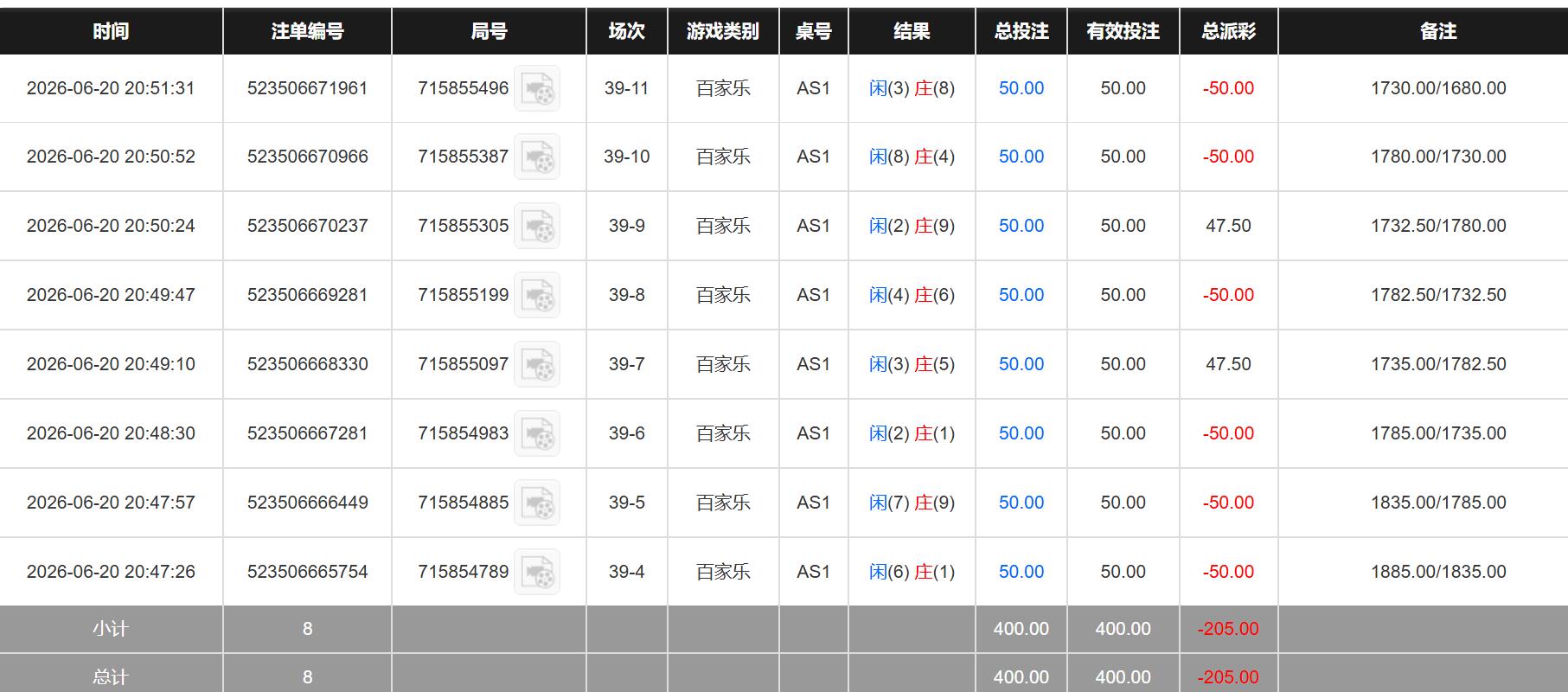Click session cell 39-9
Screen dimensions: 1568x692
(627, 226)
